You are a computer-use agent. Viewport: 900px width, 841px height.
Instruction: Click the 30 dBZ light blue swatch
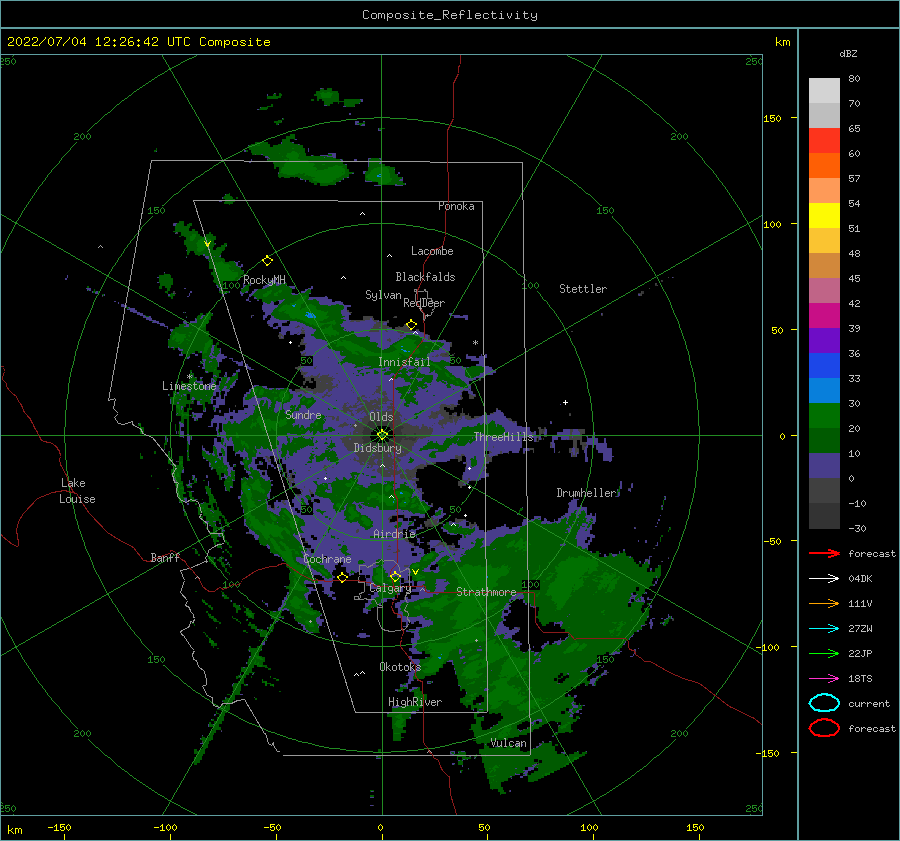[x=824, y=390]
